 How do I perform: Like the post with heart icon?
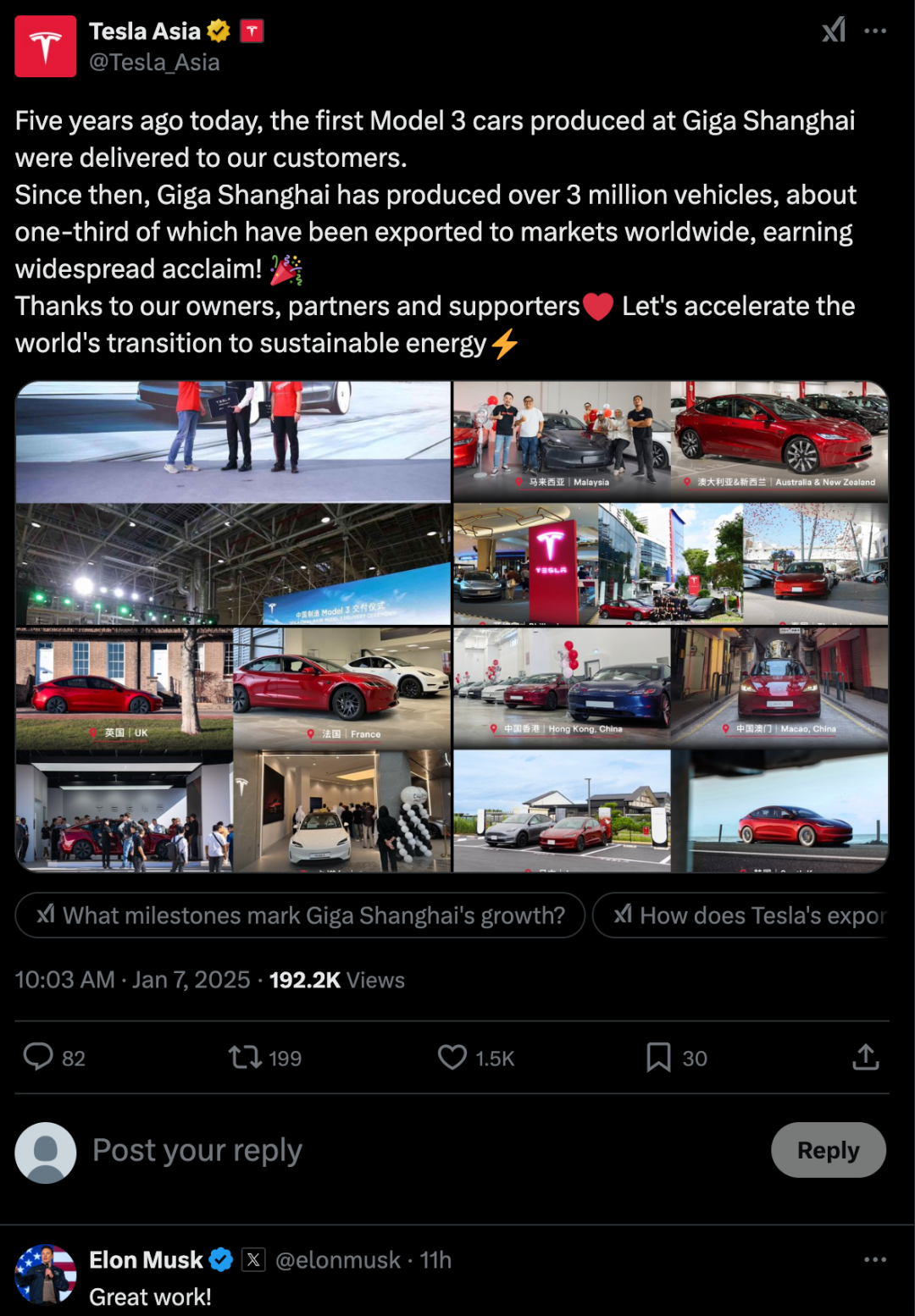pyautogui.click(x=452, y=1057)
